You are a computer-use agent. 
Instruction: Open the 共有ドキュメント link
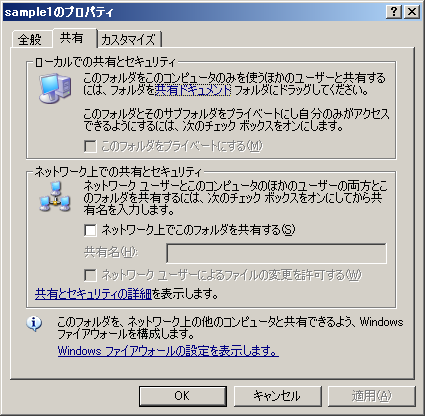click(x=193, y=90)
